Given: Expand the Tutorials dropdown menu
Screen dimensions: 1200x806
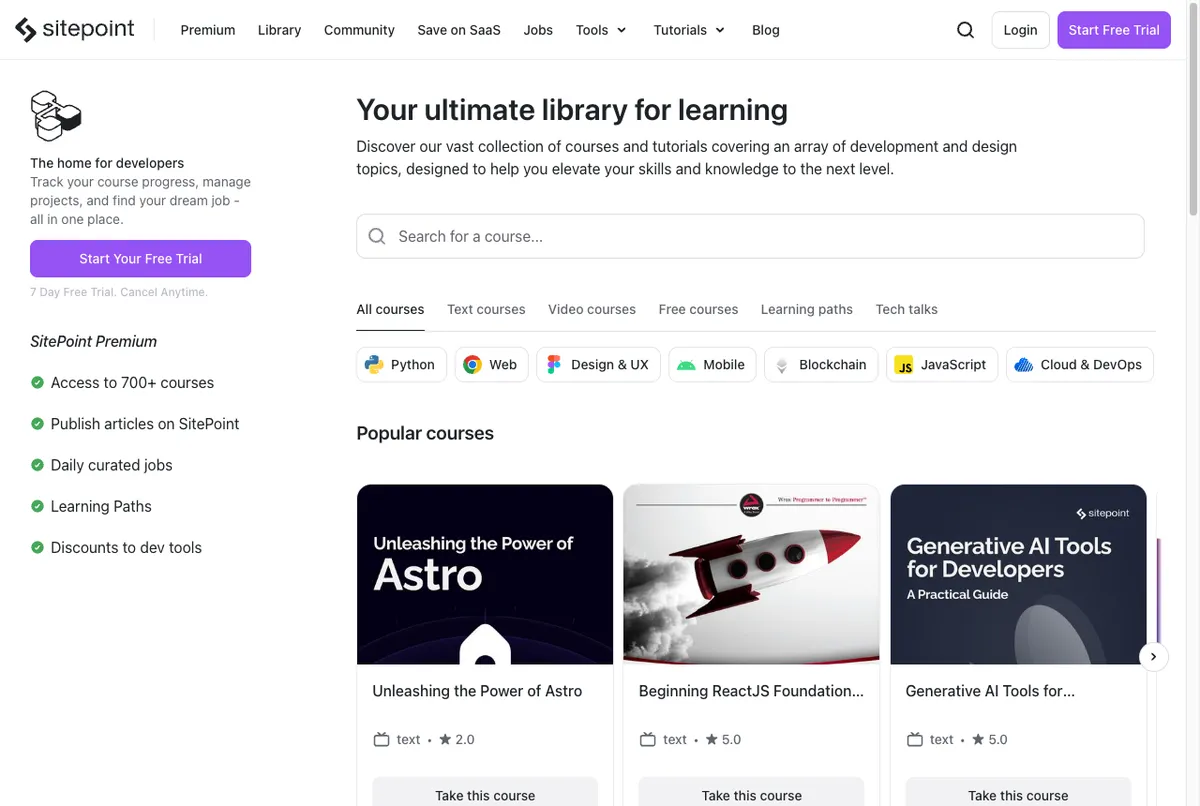Looking at the screenshot, I should coord(689,30).
